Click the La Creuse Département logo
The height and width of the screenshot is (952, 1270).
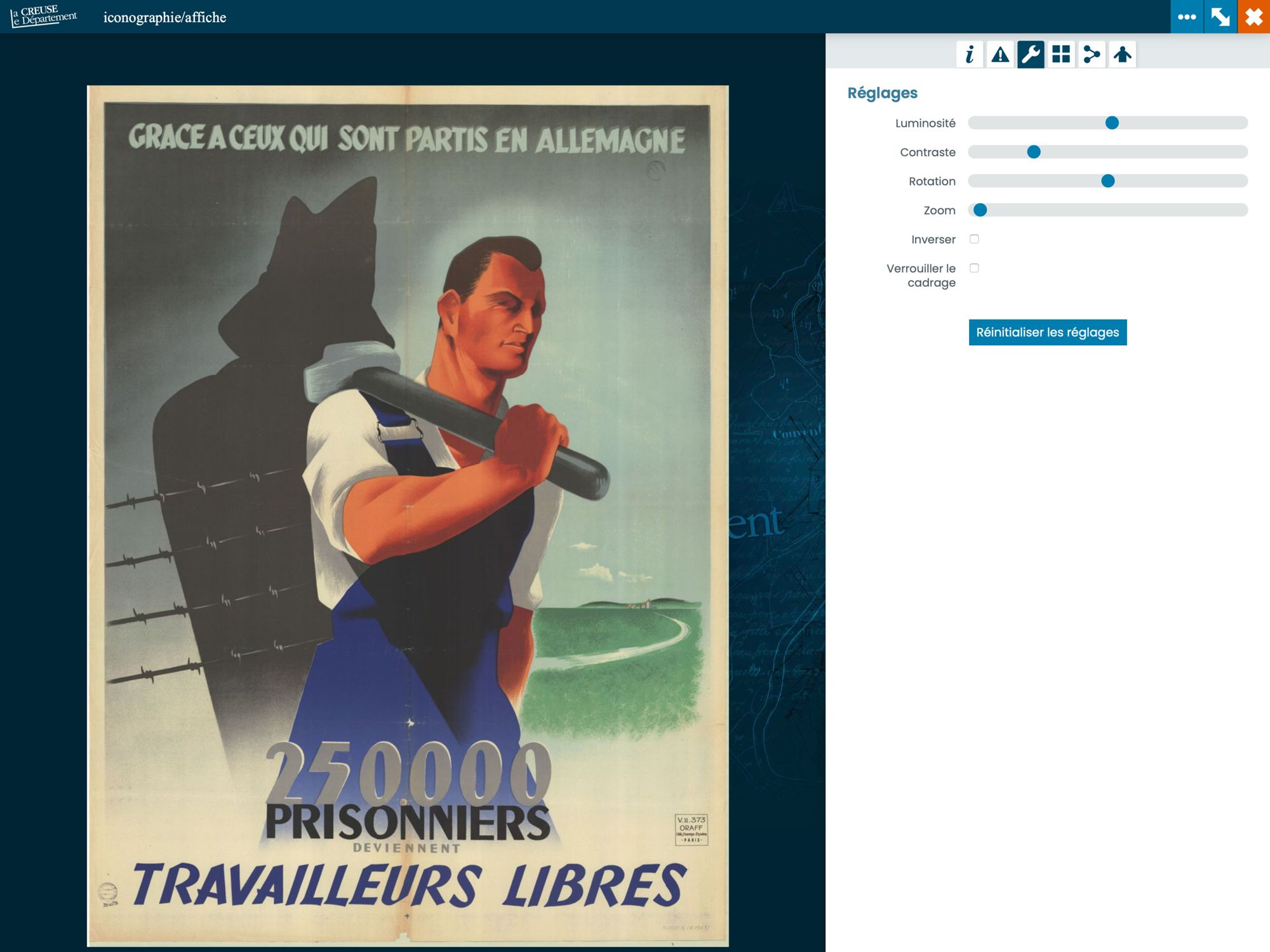coord(43,17)
